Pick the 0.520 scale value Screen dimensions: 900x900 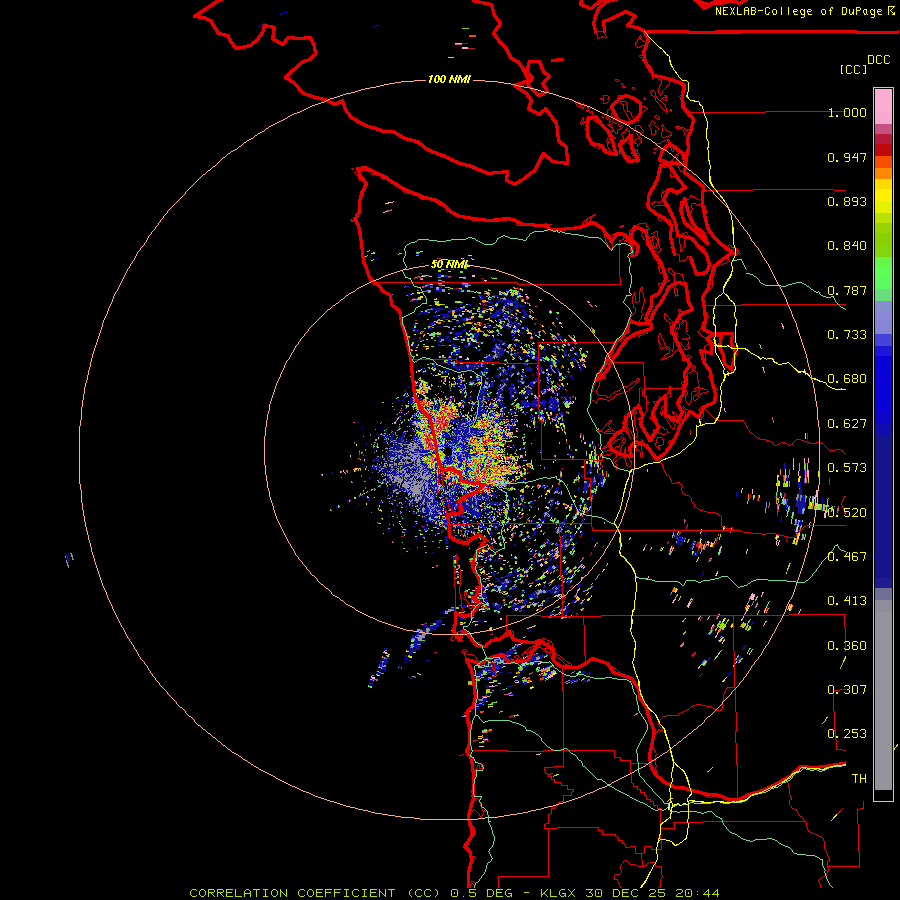[x=847, y=513]
